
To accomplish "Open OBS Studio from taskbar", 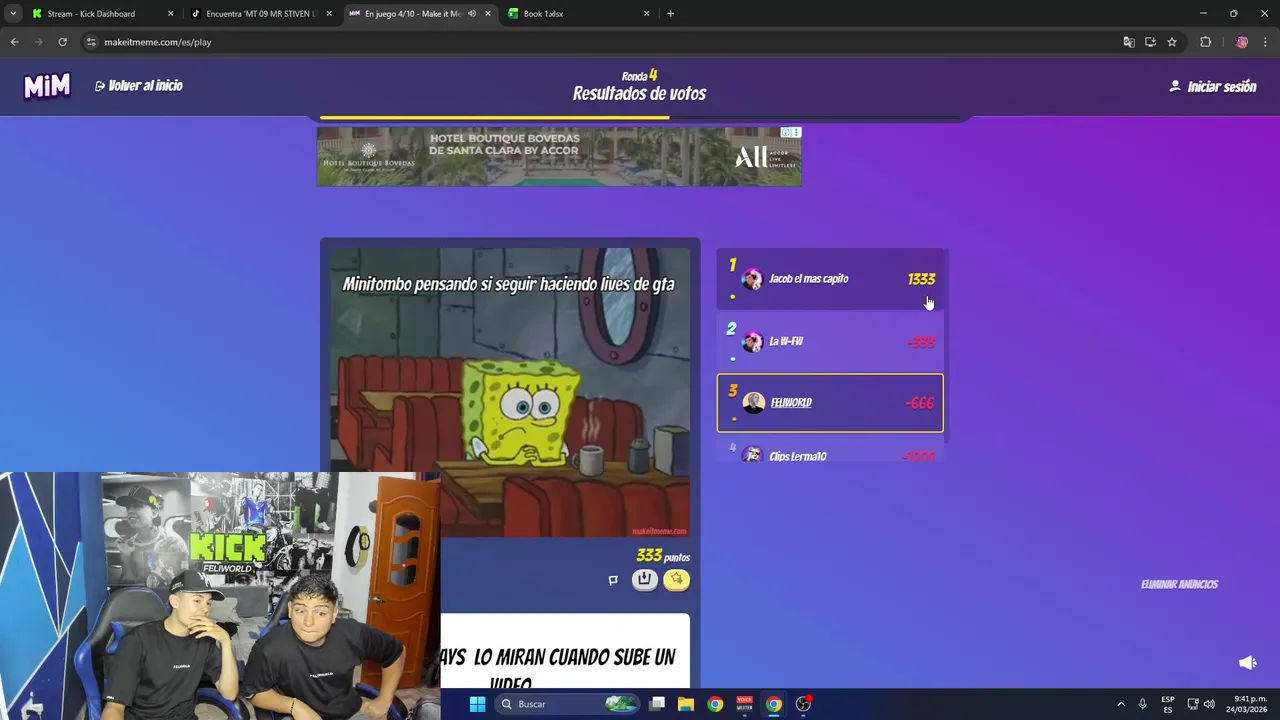I will pos(803,704).
